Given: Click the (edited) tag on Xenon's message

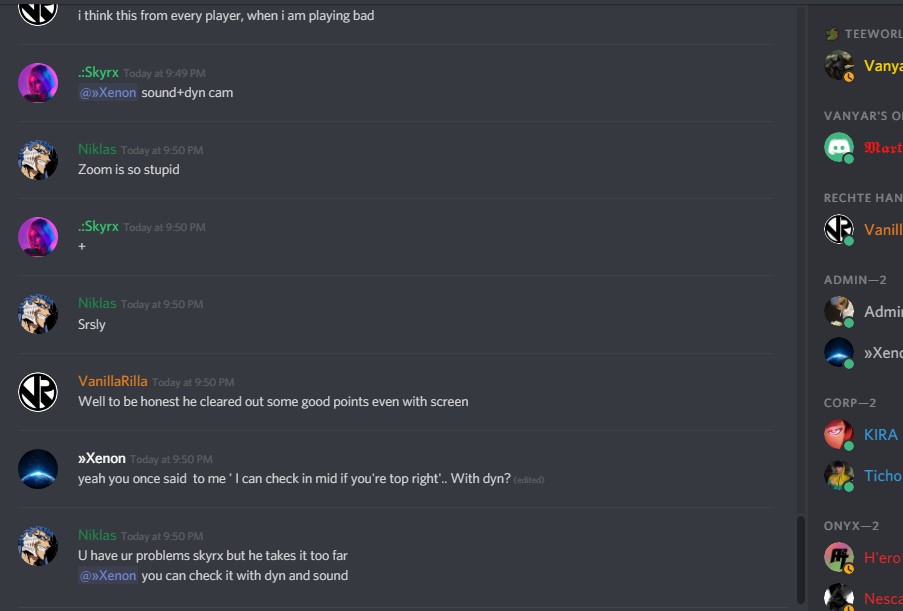Looking at the screenshot, I should [x=529, y=479].
